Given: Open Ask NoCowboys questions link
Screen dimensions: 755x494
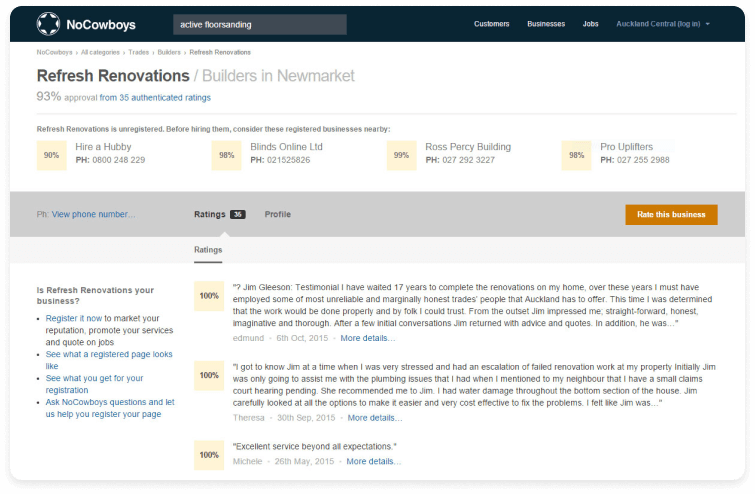Looking at the screenshot, I should (x=110, y=408).
